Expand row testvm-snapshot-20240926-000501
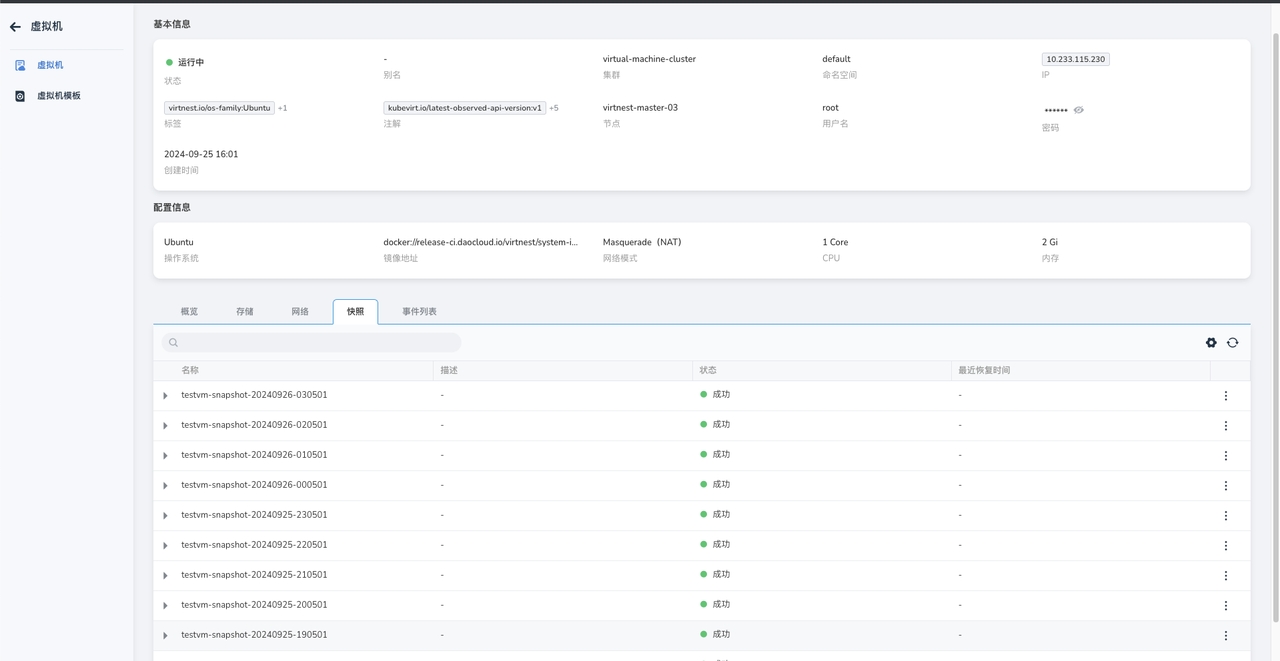Viewport: 1280px width, 661px height. (x=166, y=486)
